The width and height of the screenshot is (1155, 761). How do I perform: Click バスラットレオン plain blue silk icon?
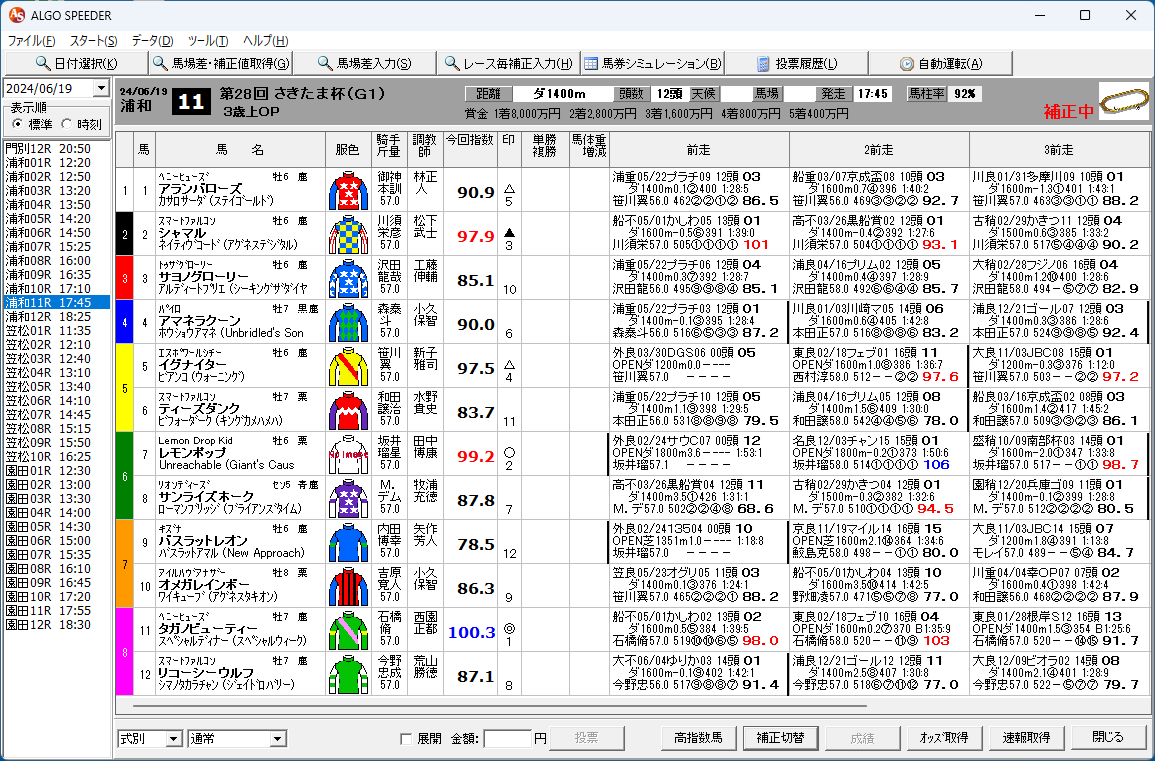coord(348,543)
